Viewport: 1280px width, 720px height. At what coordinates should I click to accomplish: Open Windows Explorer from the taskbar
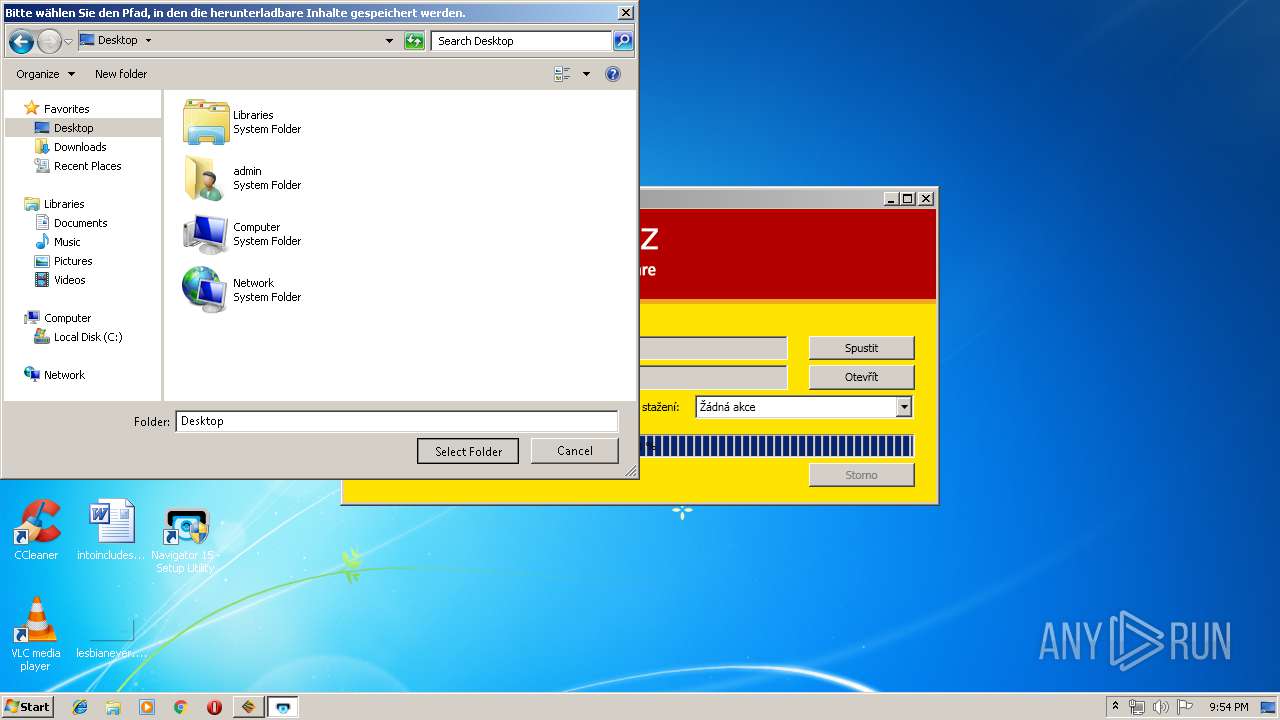(113, 707)
